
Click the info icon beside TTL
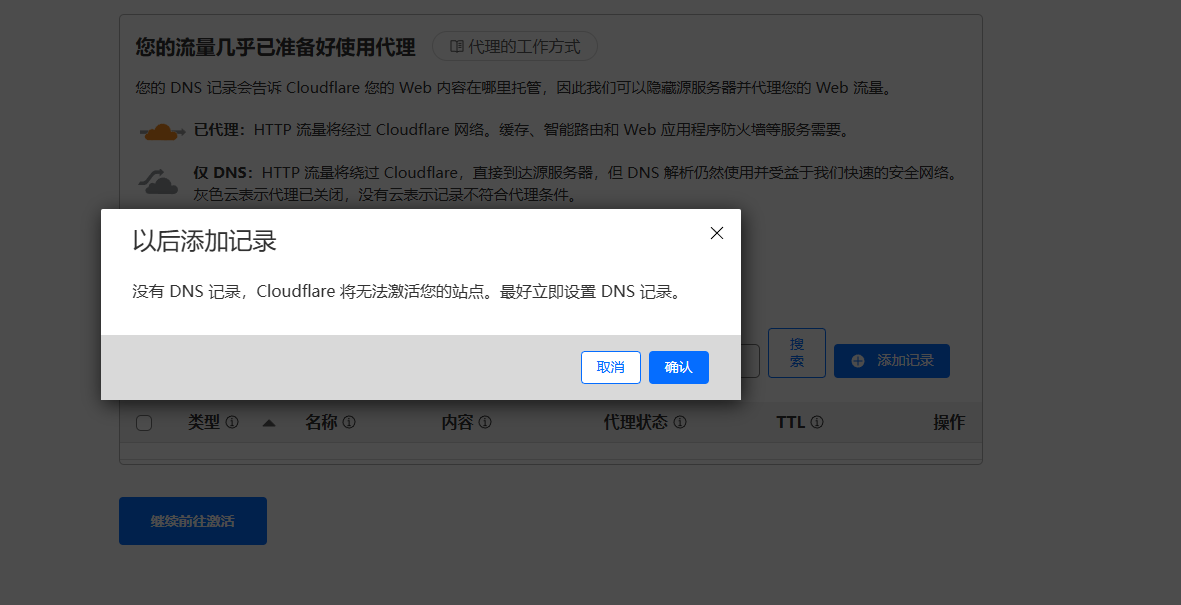[x=816, y=423]
